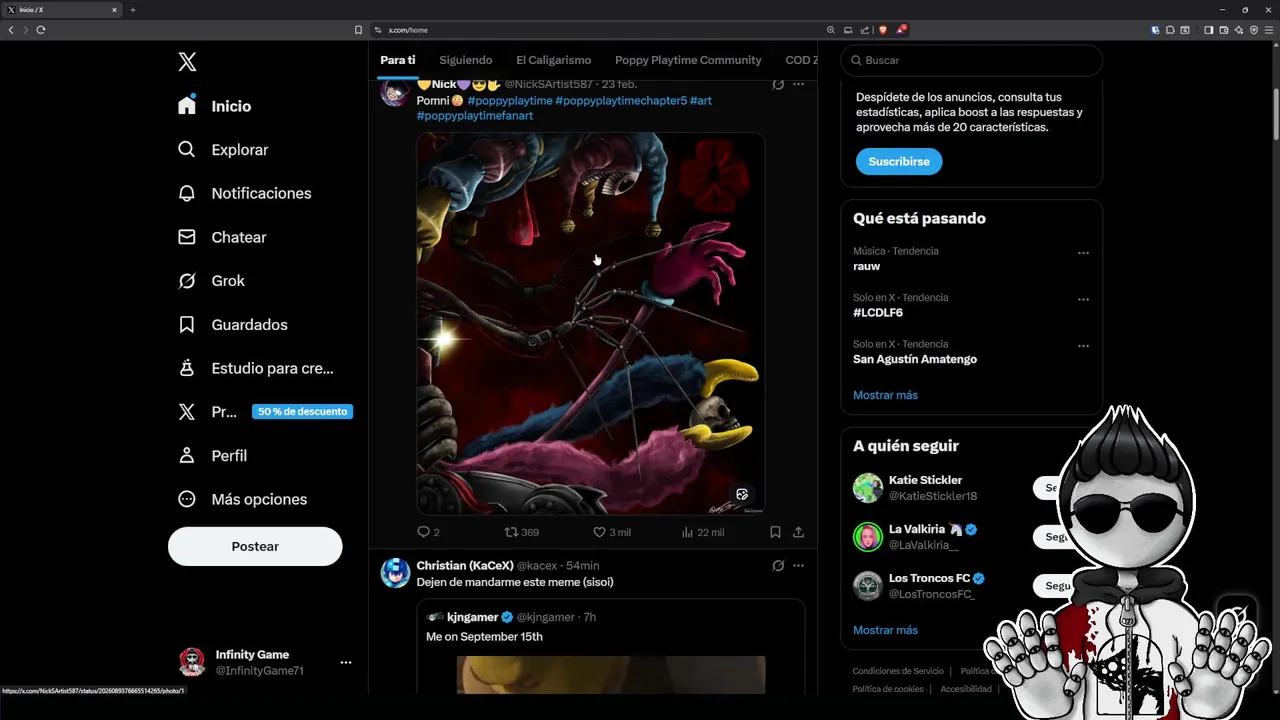This screenshot has height=720, width=1280.
Task: Click NickSArtist587's profile avatar
Action: coord(395,92)
